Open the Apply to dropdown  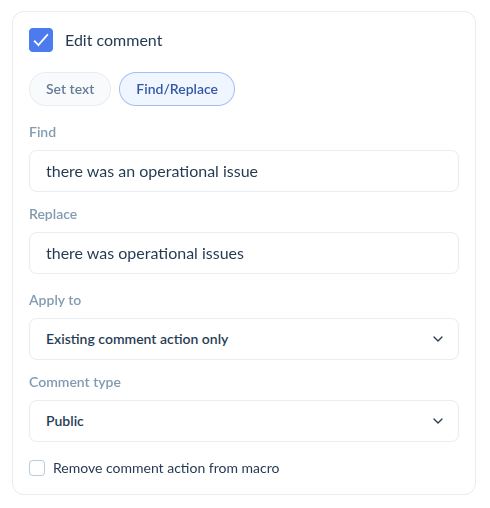[244, 339]
